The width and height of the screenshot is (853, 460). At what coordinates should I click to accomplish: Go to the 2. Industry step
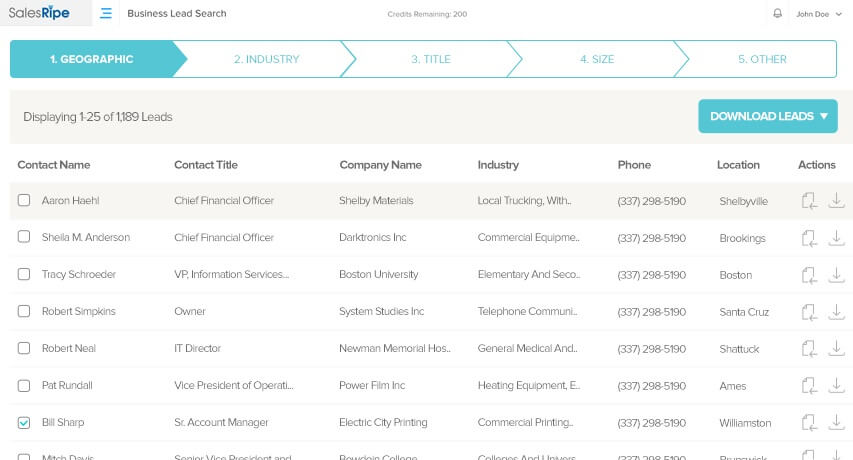(266, 59)
